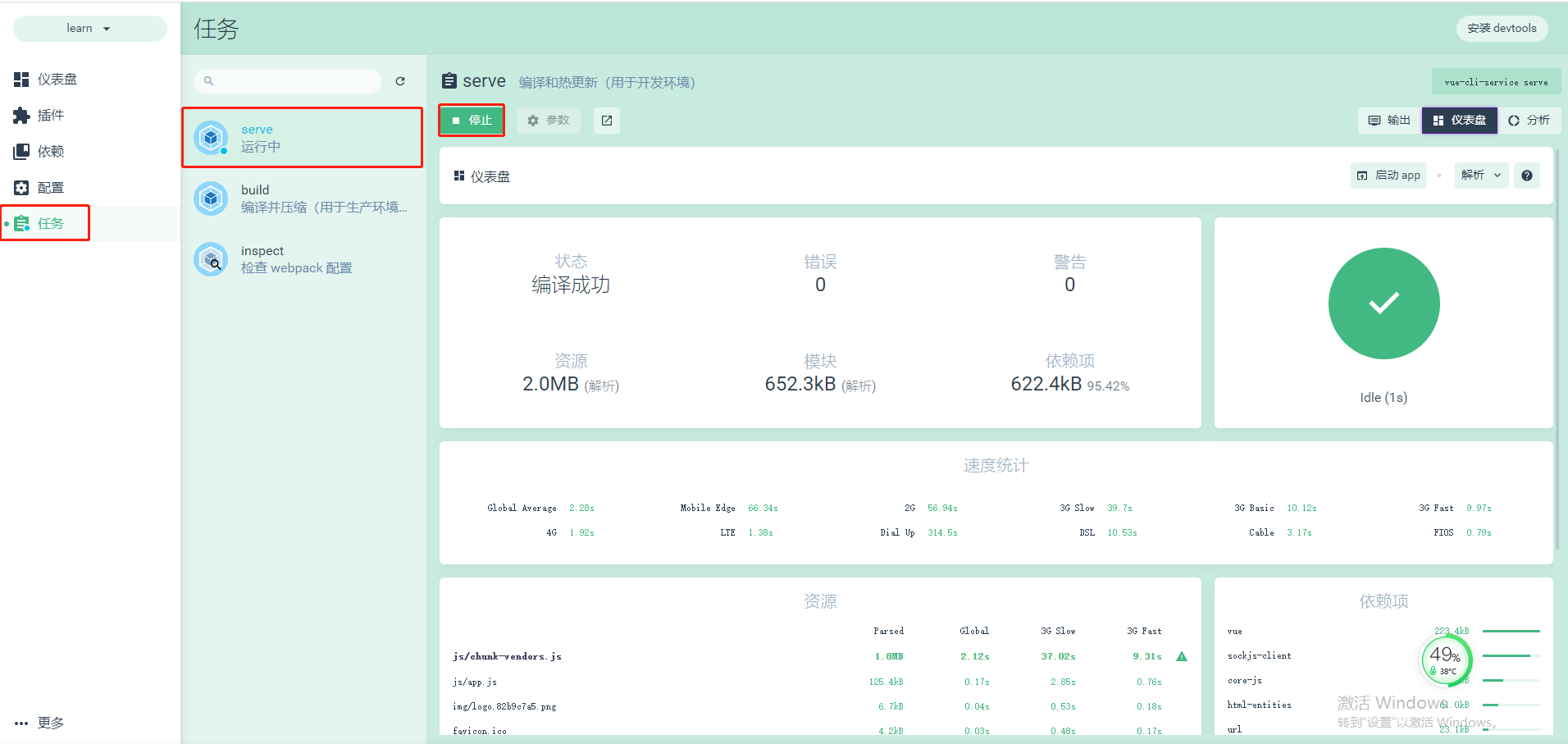The width and height of the screenshot is (1568, 744).
Task: Open 参数 parameters dialog
Action: coord(549,121)
